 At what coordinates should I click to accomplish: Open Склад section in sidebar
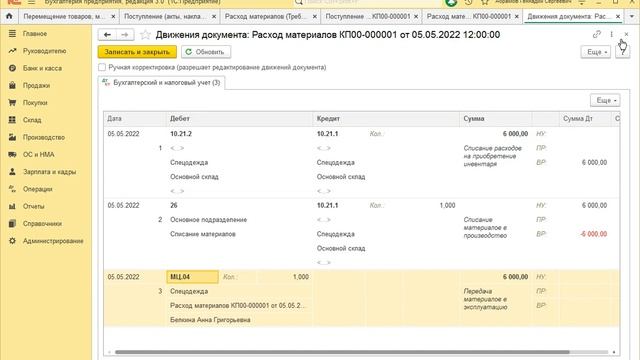point(32,120)
